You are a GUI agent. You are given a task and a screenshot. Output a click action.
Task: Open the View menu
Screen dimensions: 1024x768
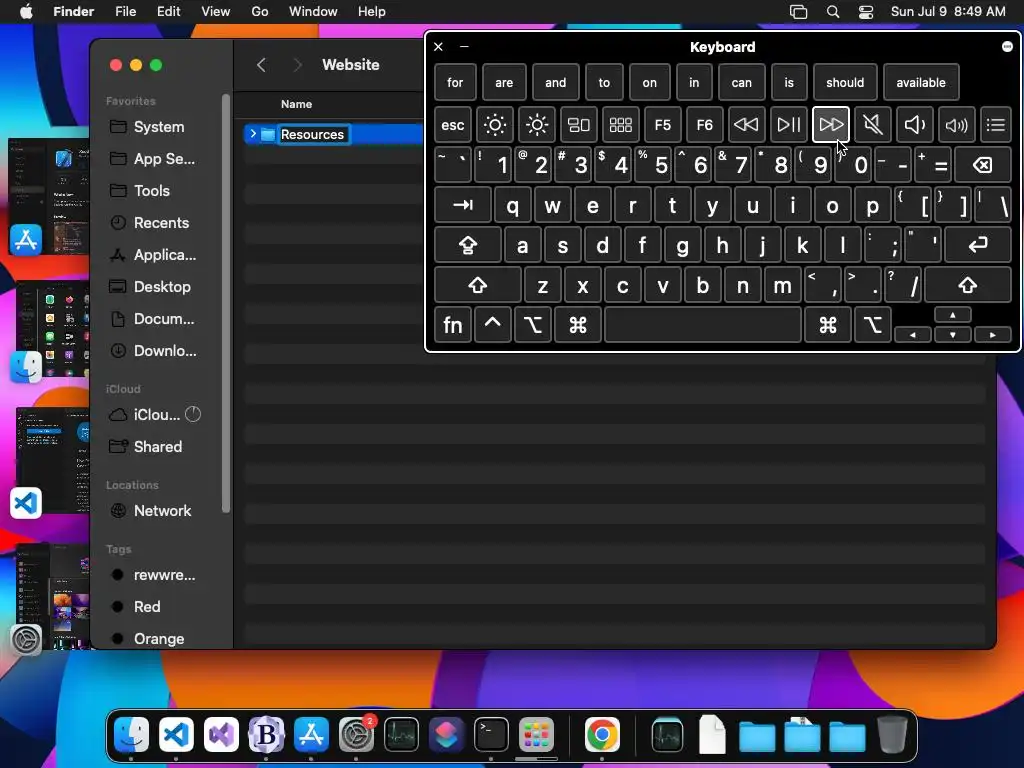(x=215, y=11)
